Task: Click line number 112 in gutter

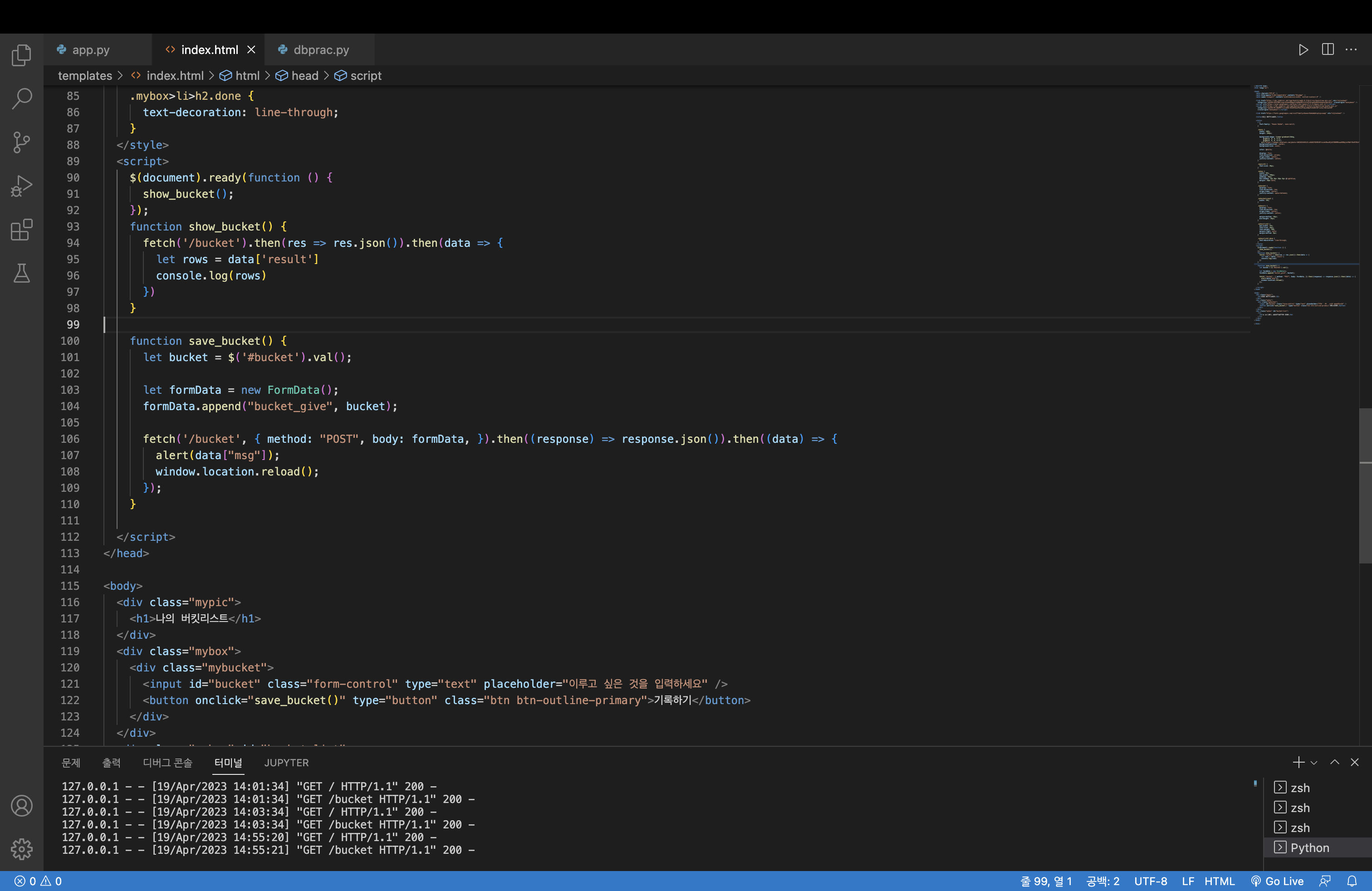Action: coord(70,537)
